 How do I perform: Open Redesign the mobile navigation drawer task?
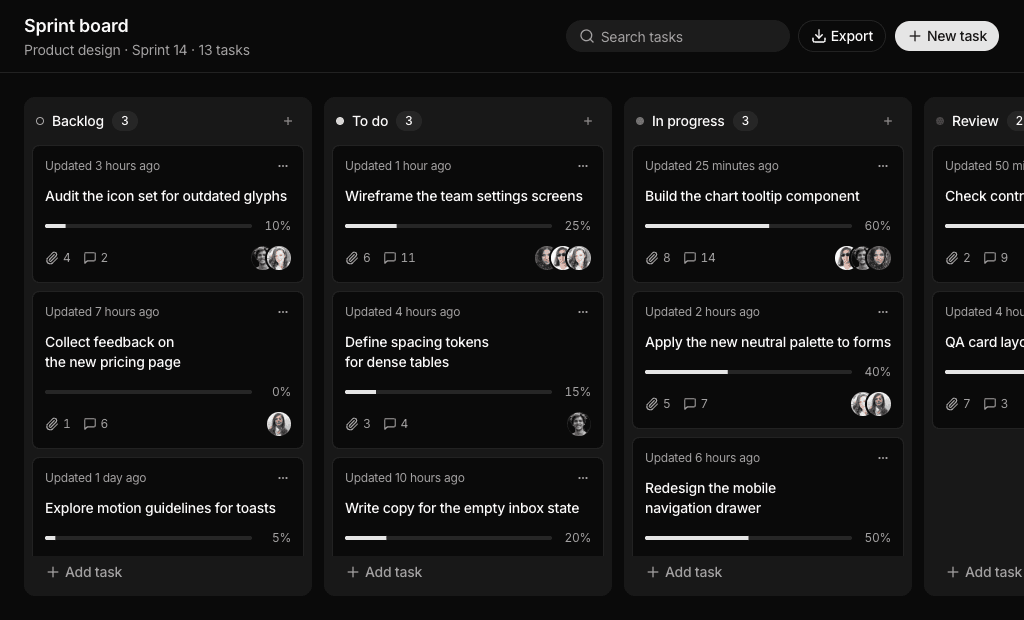click(711, 498)
